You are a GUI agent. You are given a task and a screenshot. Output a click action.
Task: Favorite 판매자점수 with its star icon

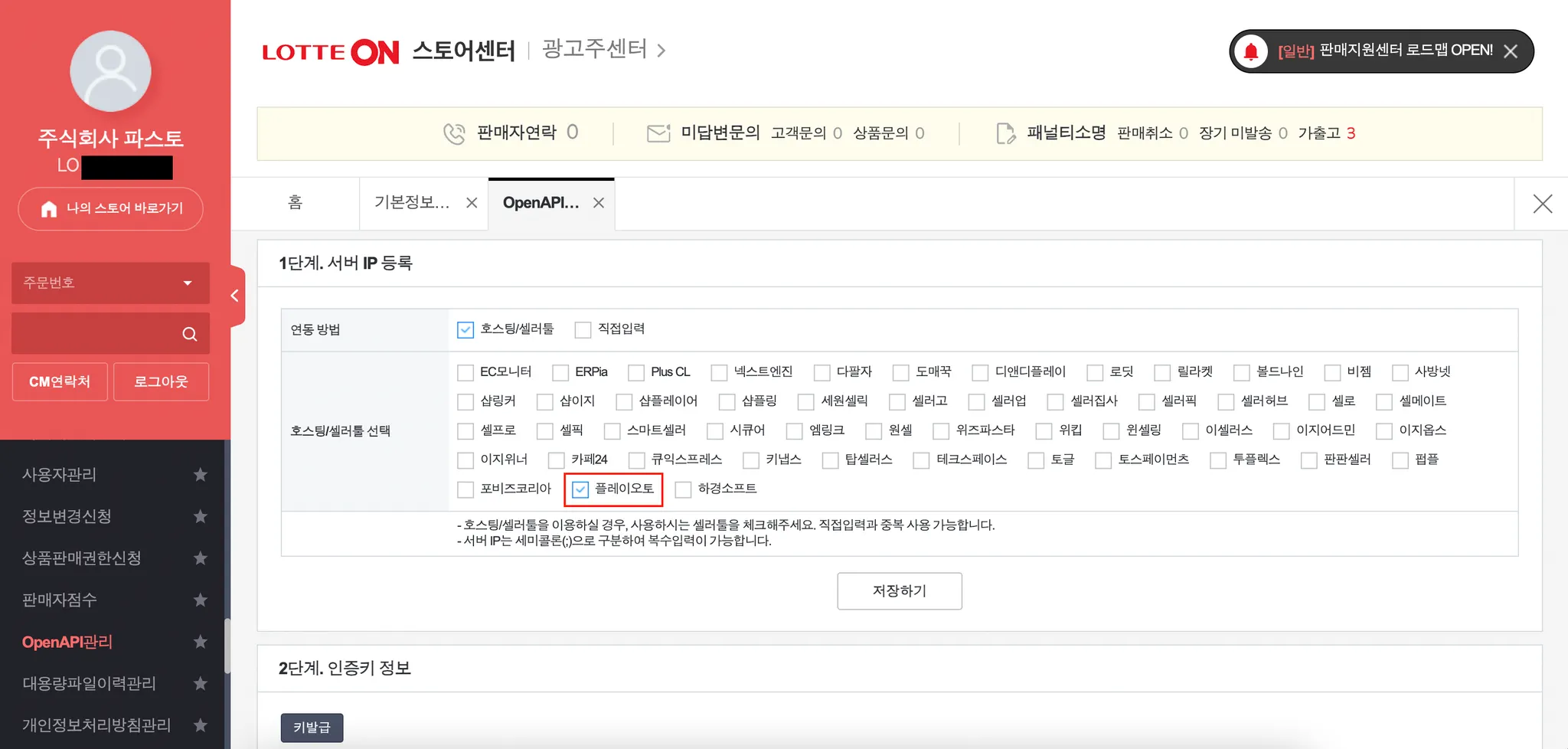(x=201, y=600)
